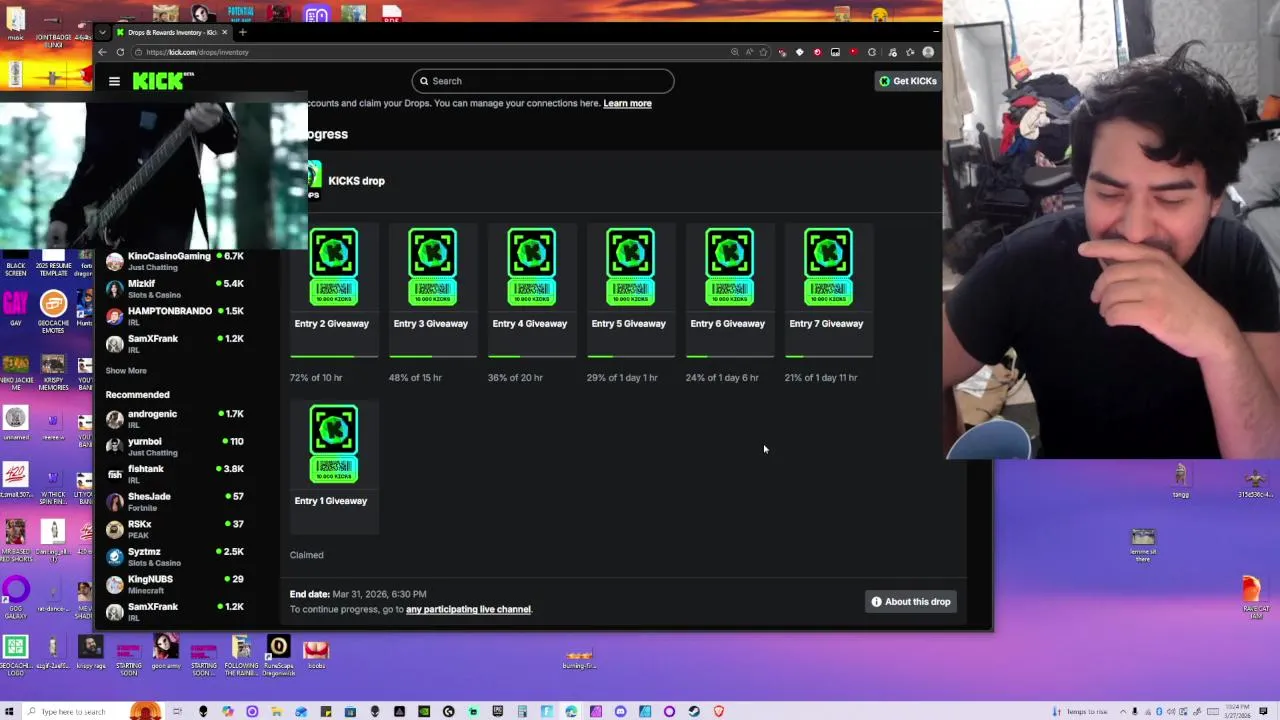Viewport: 1280px width, 720px height.
Task: Open fishtank recommended channel
Action: 175,474
